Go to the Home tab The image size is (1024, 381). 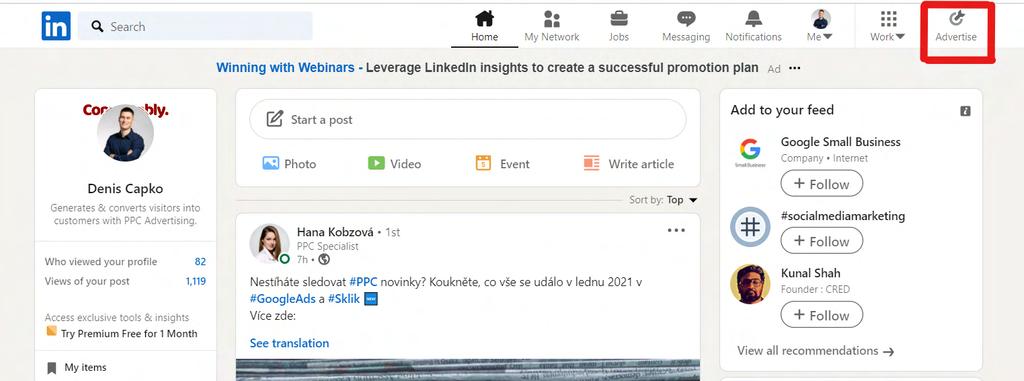pos(485,26)
